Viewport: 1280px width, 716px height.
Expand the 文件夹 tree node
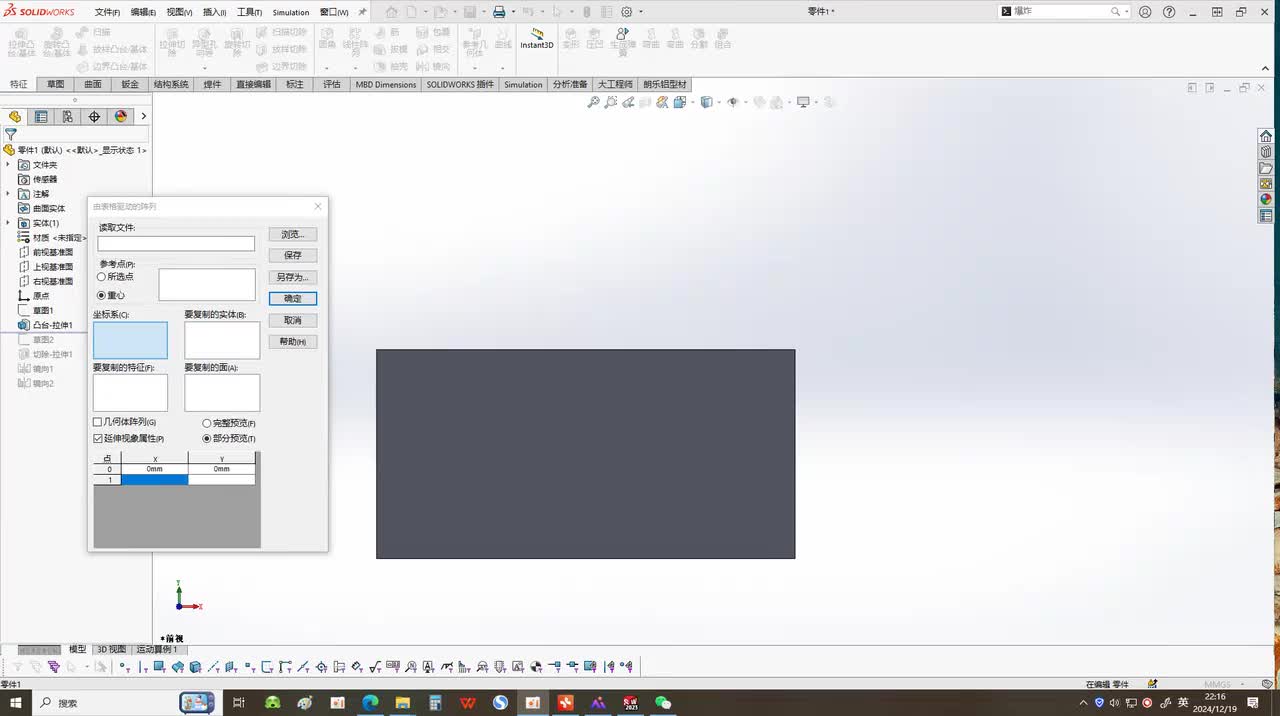click(8, 165)
